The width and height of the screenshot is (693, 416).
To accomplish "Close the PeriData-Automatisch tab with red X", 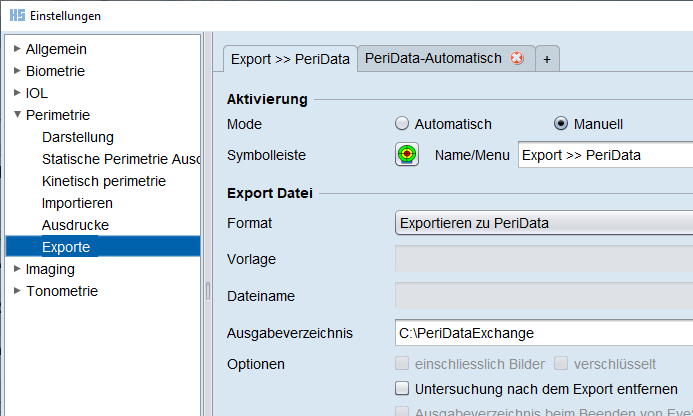I will point(517,59).
